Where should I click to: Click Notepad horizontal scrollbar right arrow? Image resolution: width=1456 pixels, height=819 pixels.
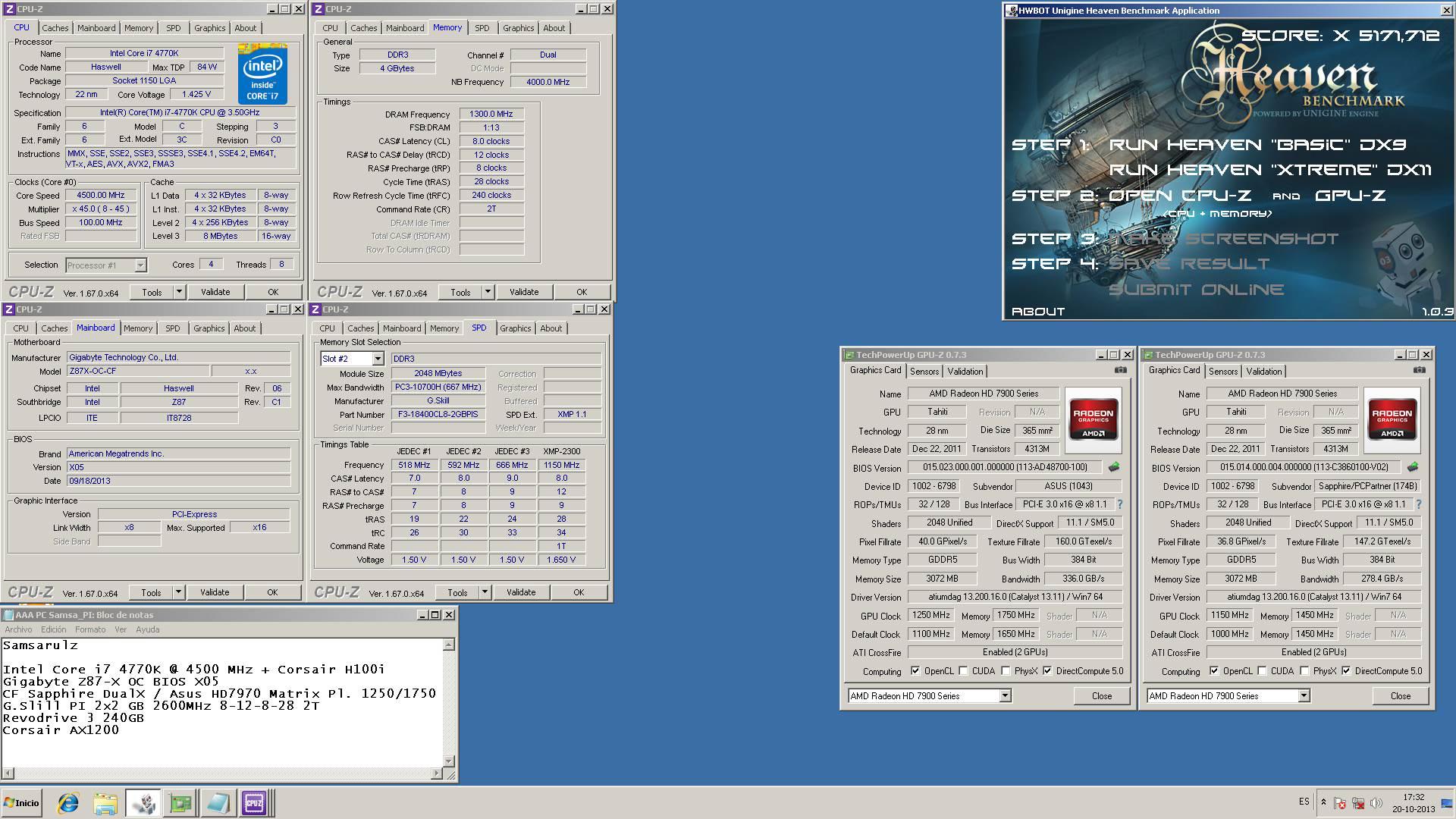(437, 773)
